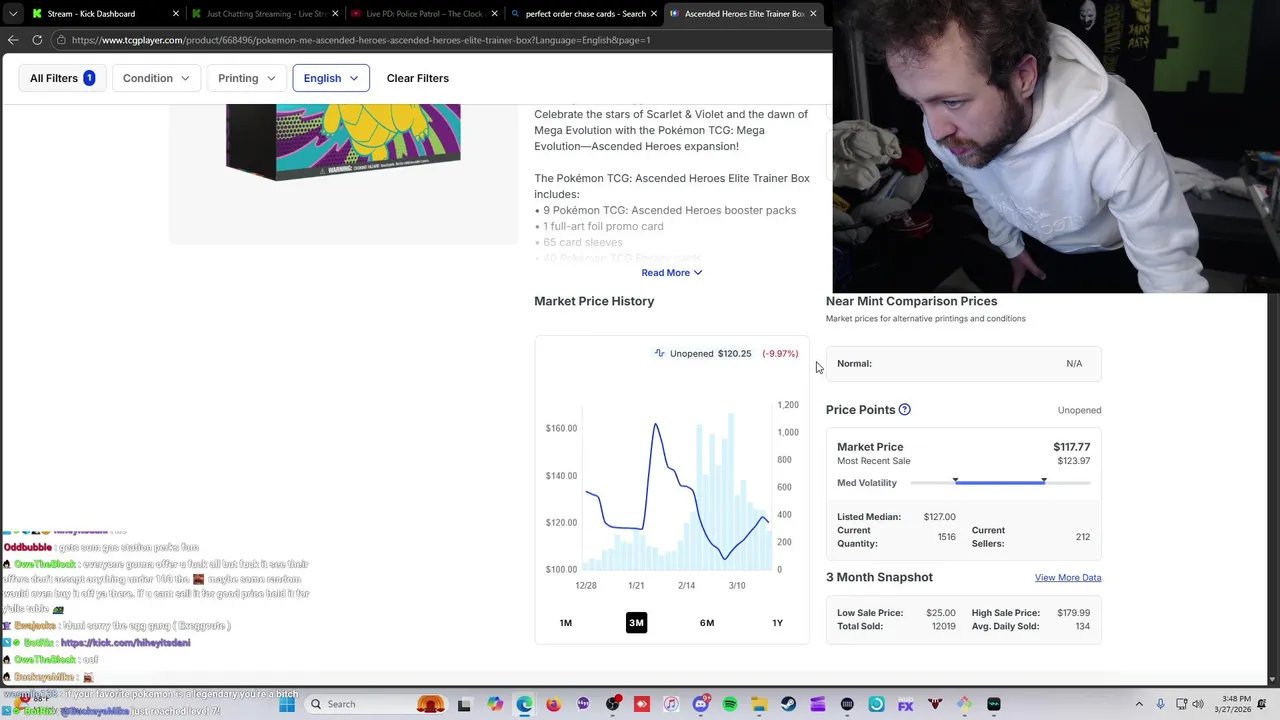Toggle Unopened series in chart legend
This screenshot has width=1280, height=720.
click(703, 353)
